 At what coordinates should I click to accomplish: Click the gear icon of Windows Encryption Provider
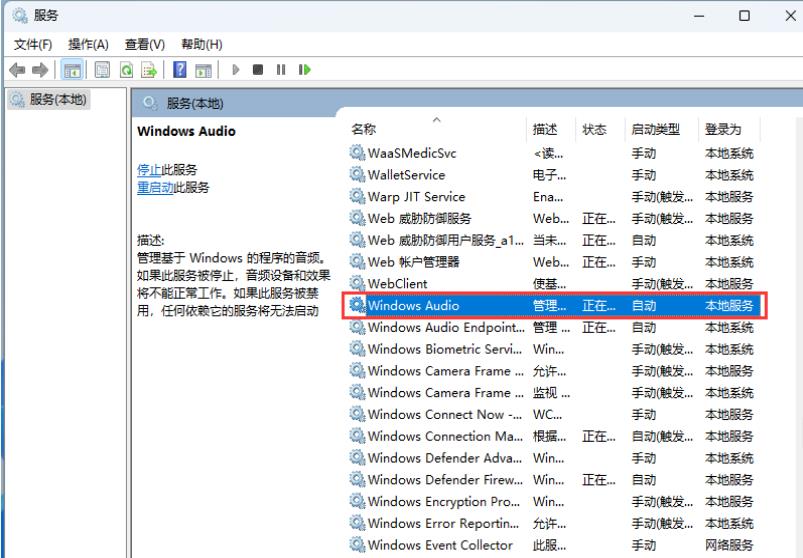357,501
